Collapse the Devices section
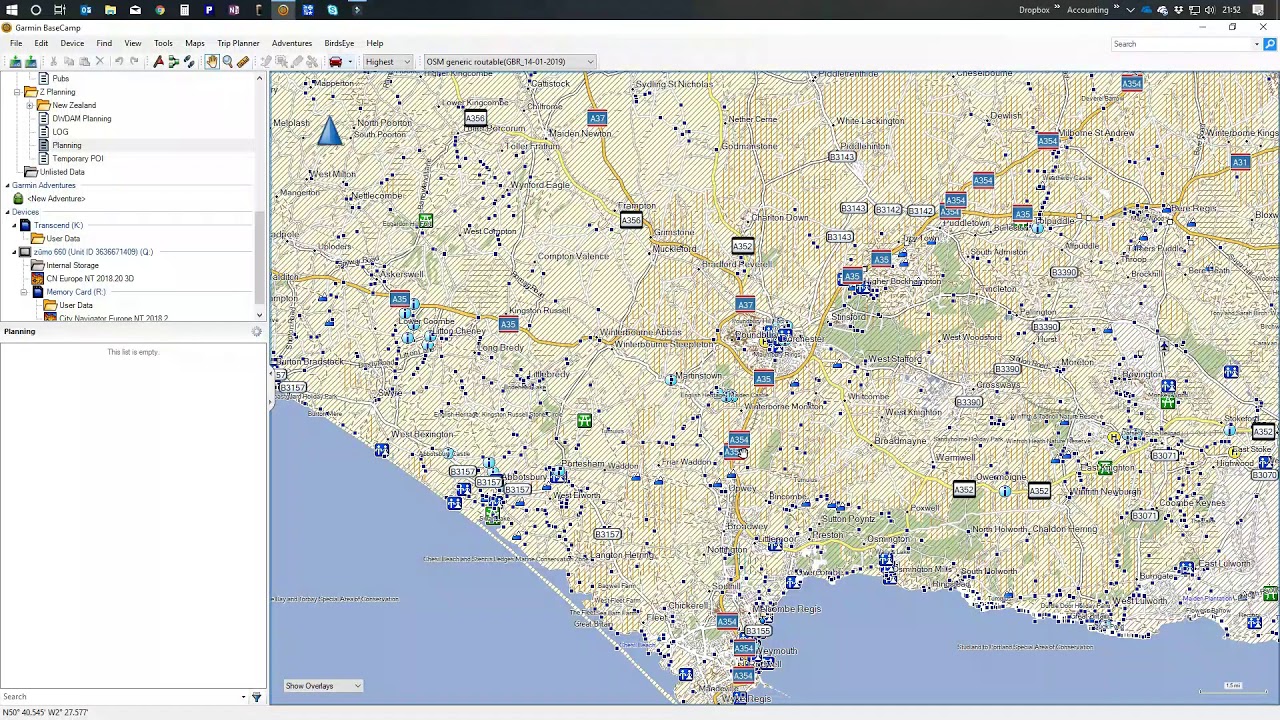The image size is (1280, 720). coord(7,212)
